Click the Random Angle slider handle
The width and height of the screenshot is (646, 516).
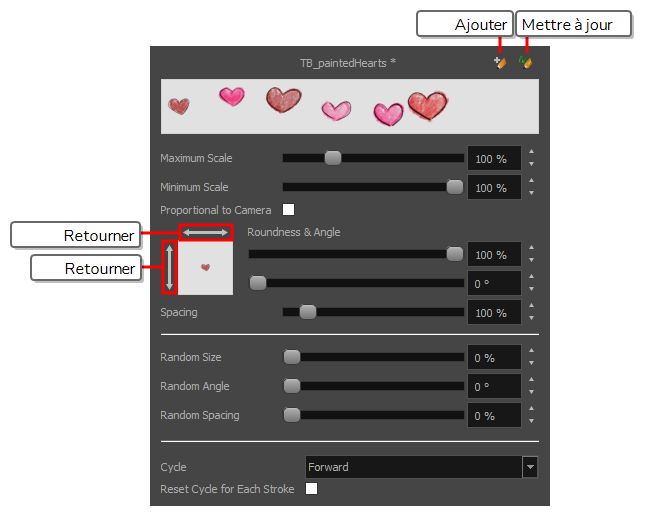(x=292, y=386)
